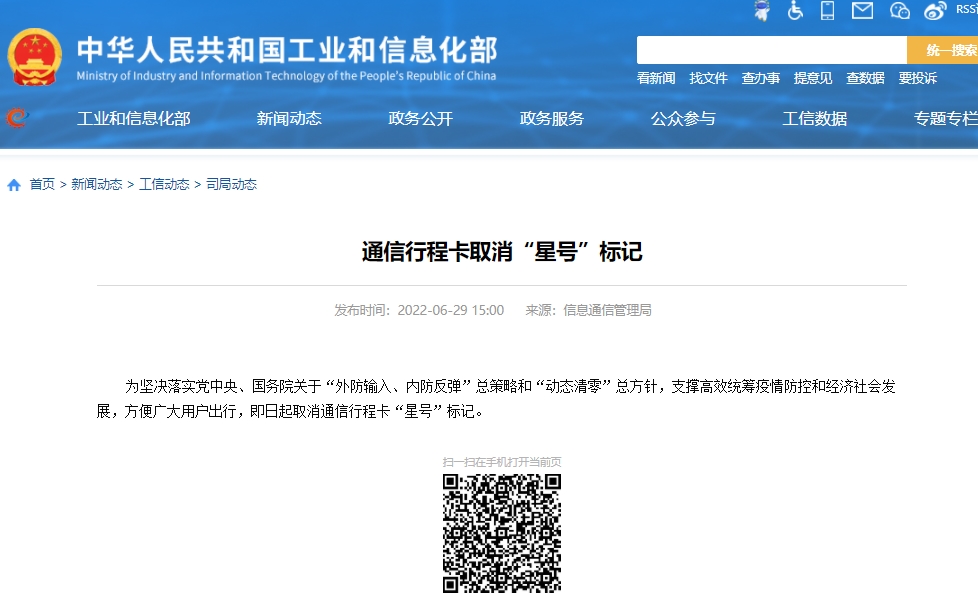Click article title 通信行程卡取消“星号”标记
Screen dimensions: 978x596
(x=501, y=252)
